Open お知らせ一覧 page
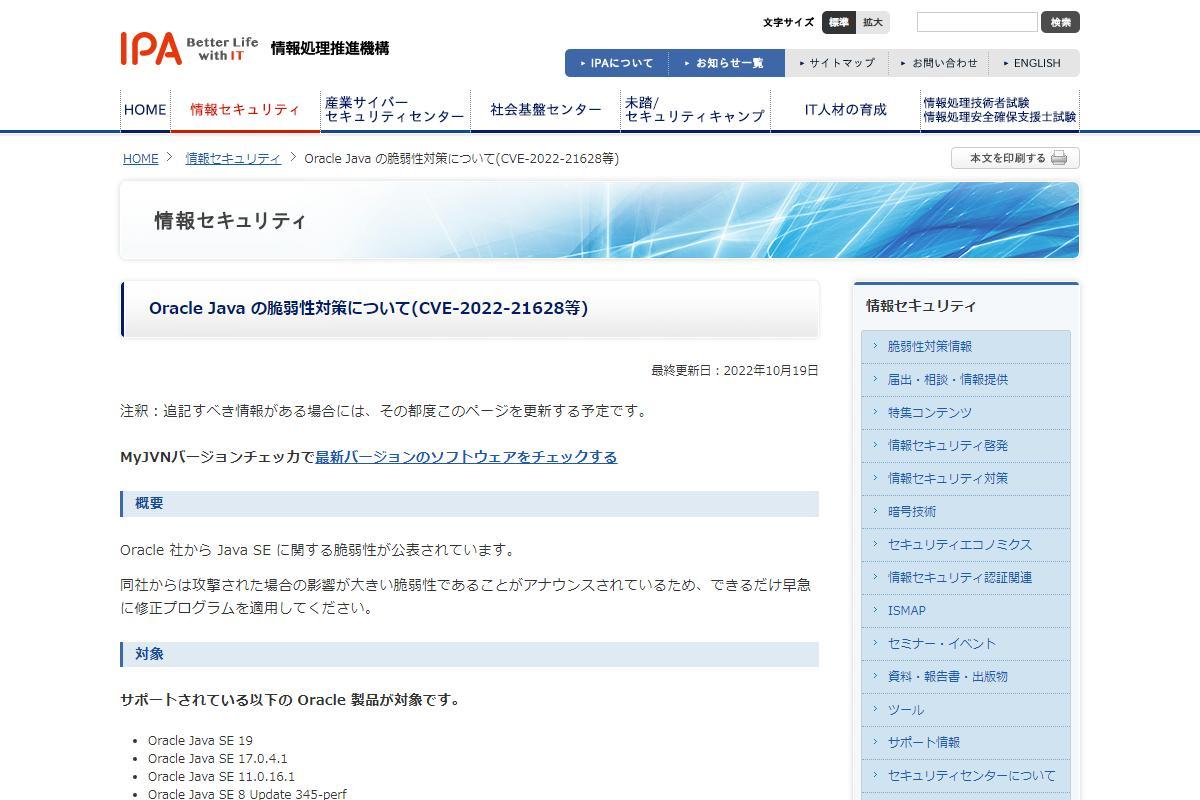 pos(727,63)
